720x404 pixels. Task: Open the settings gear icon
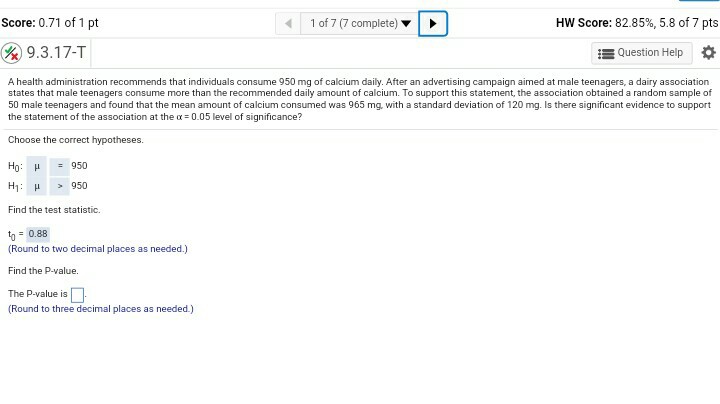pos(708,53)
